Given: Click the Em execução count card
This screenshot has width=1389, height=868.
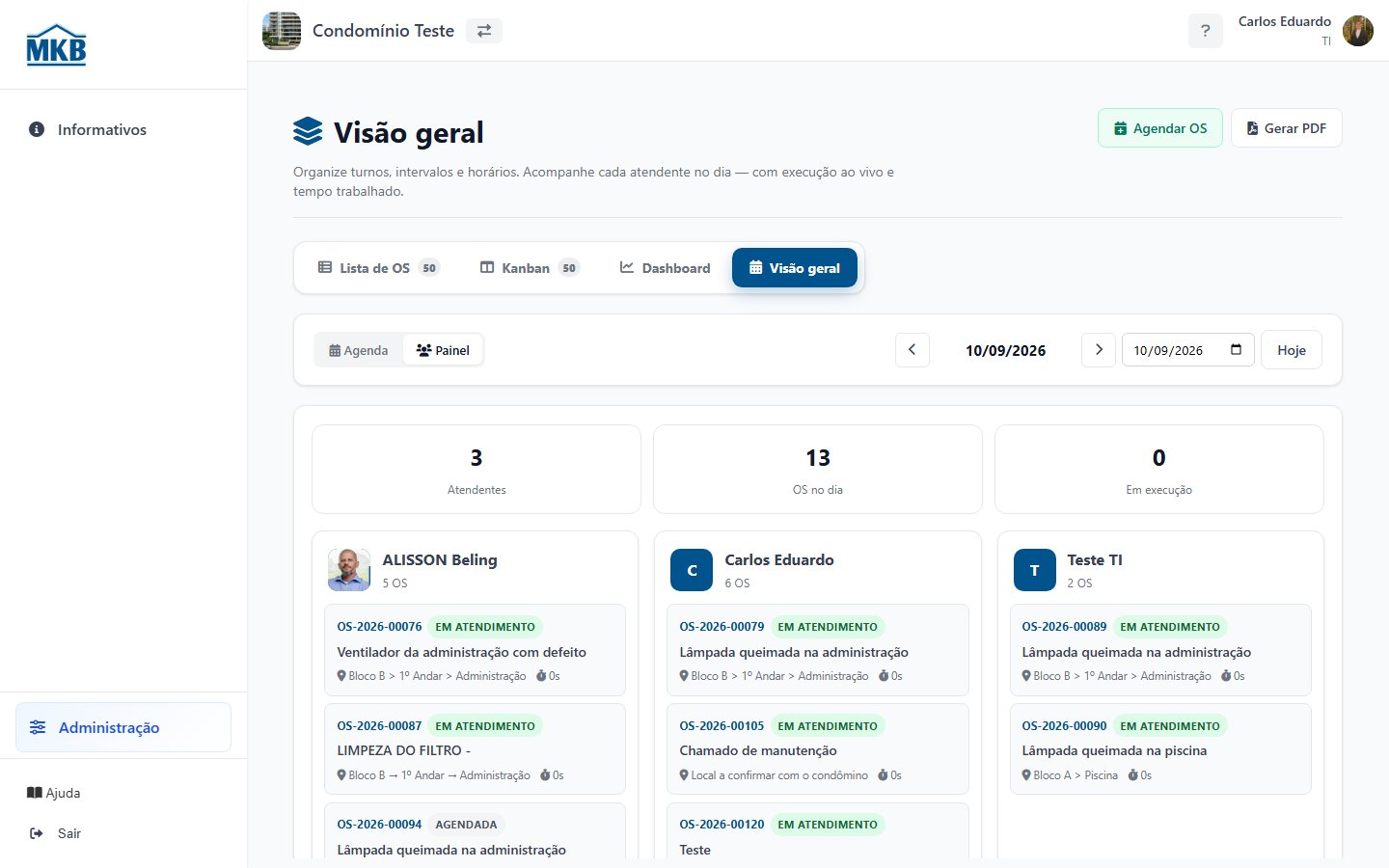Looking at the screenshot, I should tap(1159, 470).
